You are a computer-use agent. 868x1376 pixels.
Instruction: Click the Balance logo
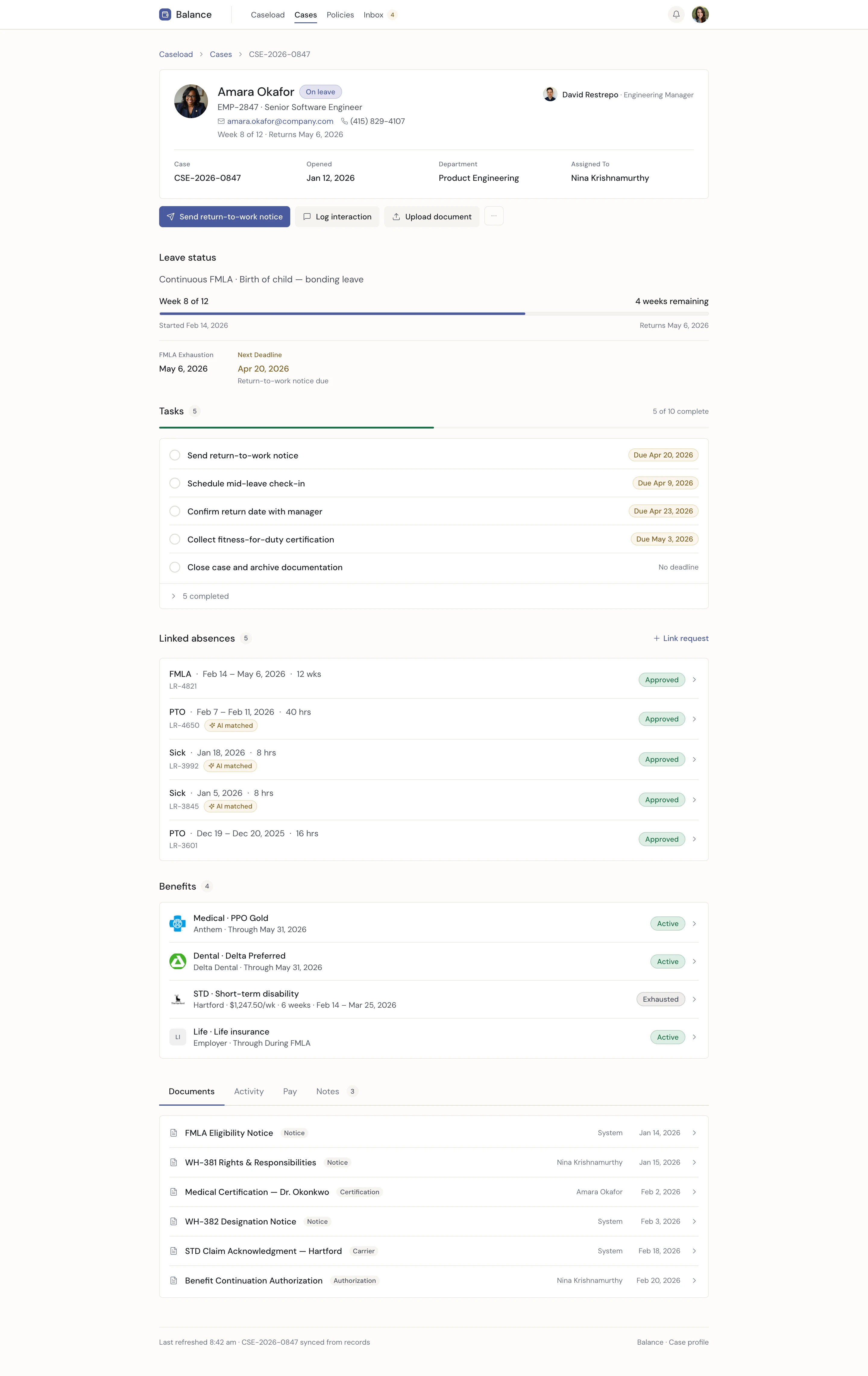coord(184,14)
